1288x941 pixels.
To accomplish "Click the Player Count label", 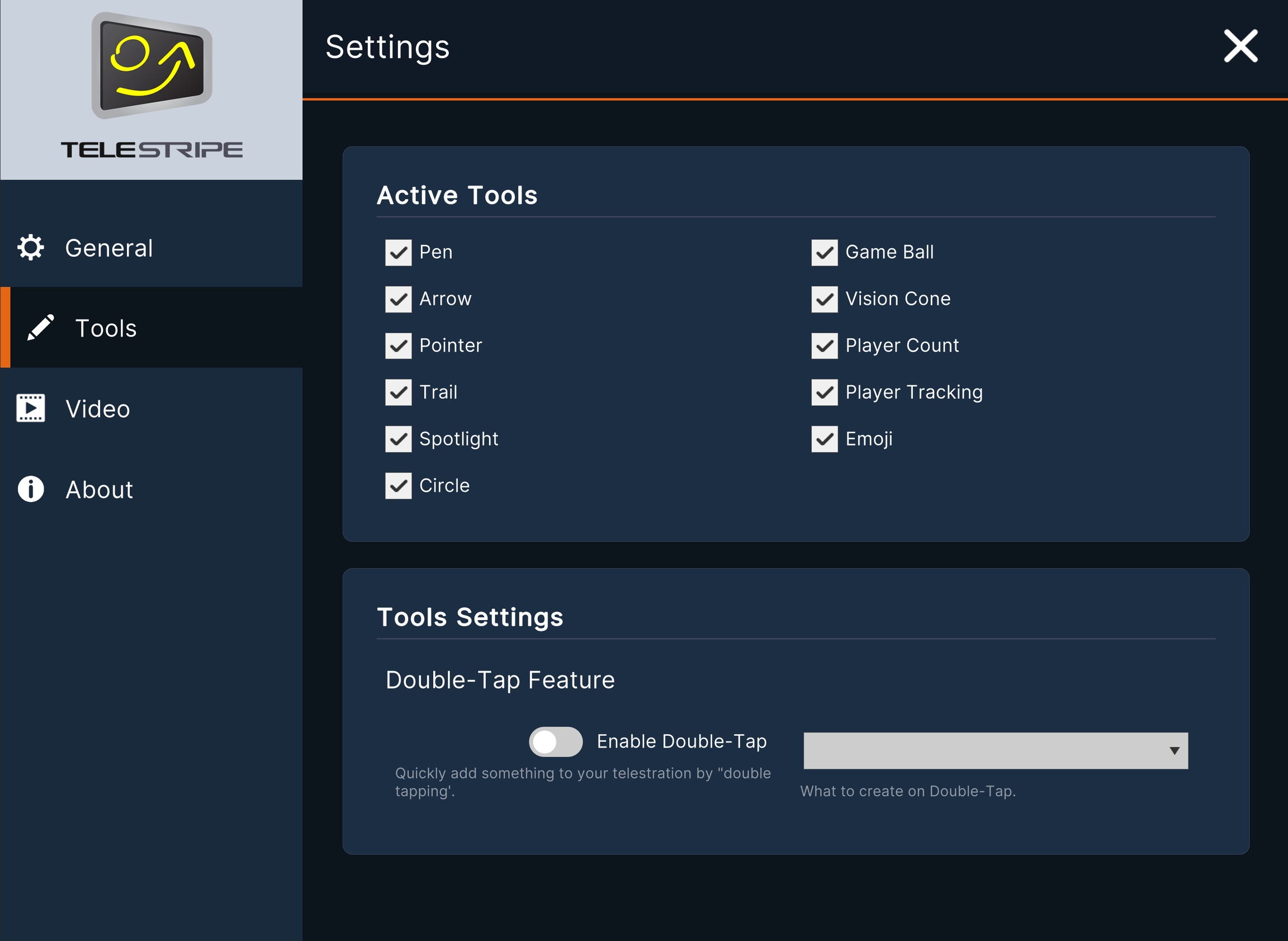I will coord(902,345).
